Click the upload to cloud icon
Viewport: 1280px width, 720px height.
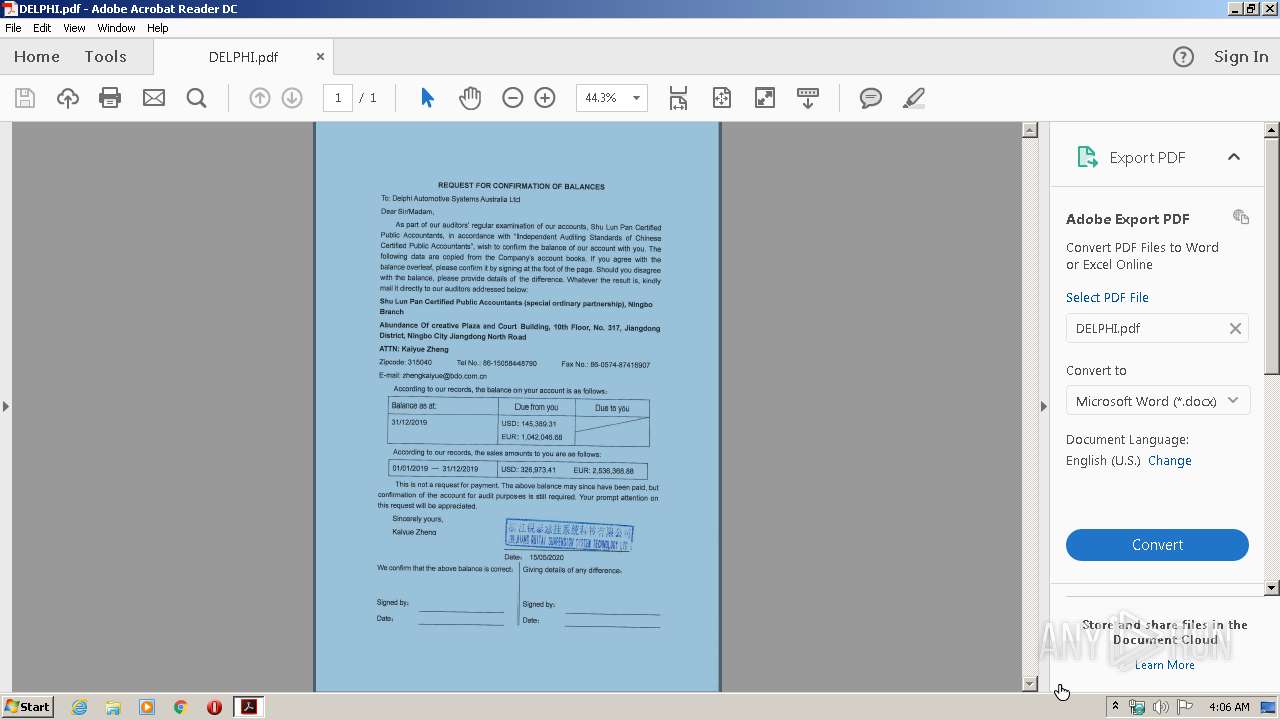[67, 98]
